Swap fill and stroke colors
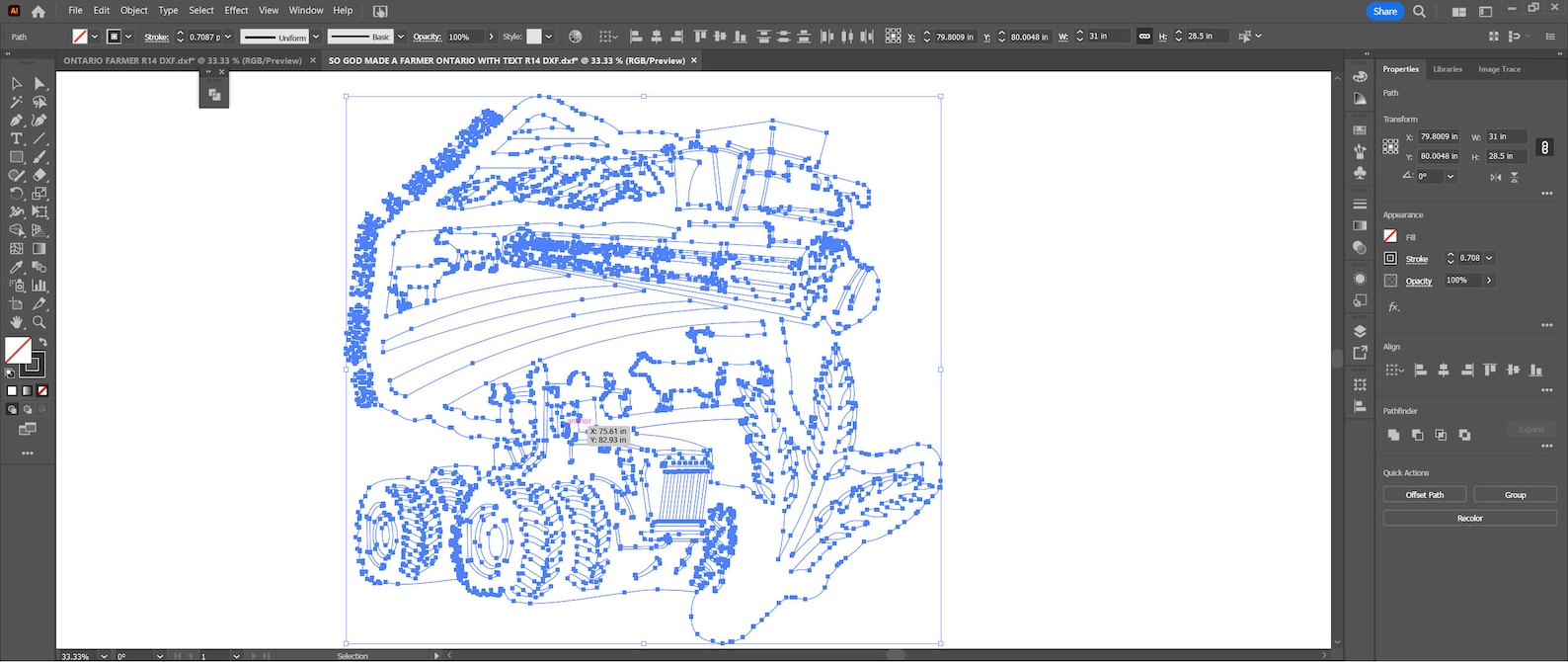This screenshot has height=662, width=1568. coord(42,342)
